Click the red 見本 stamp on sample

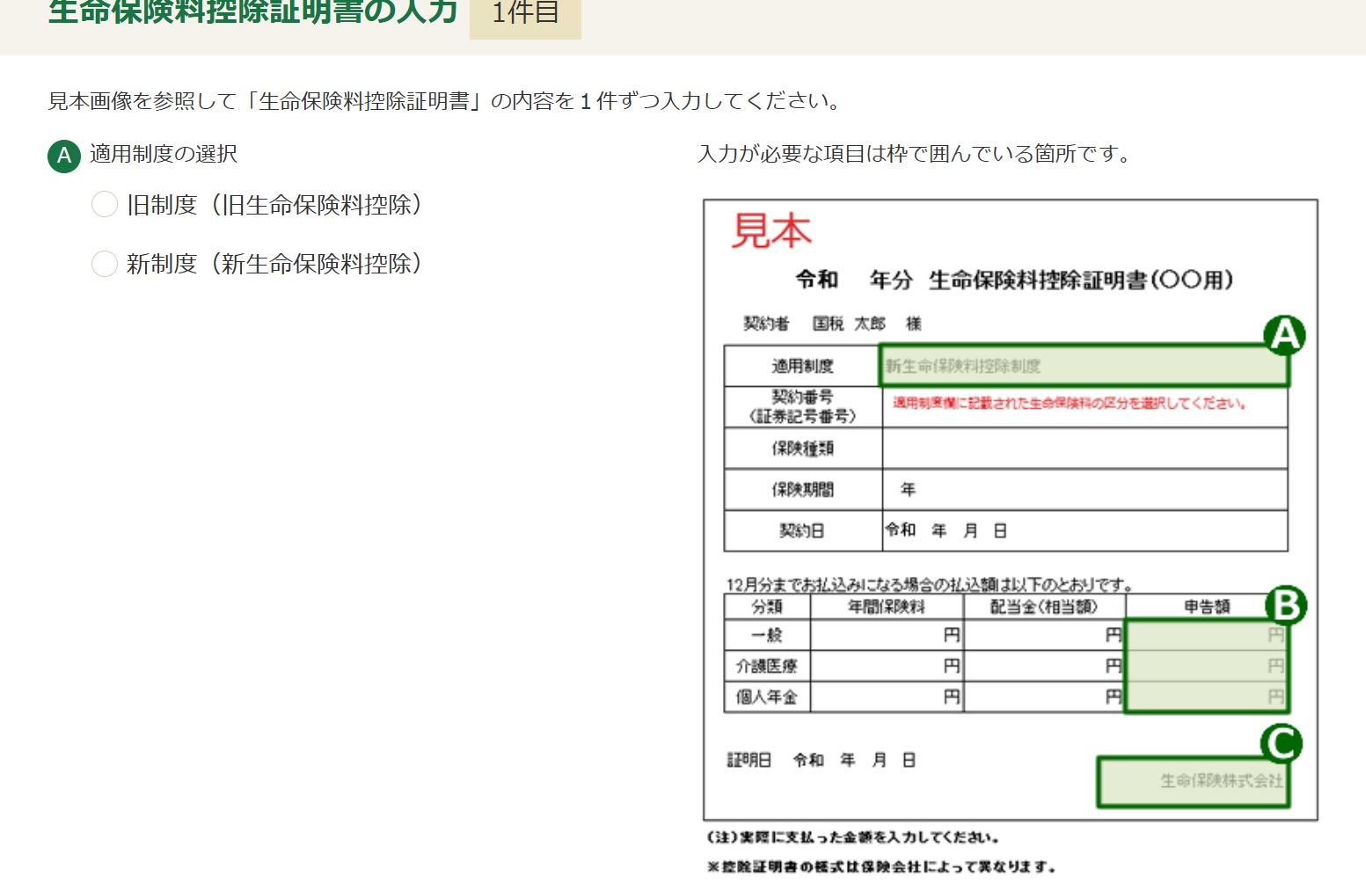pyautogui.click(x=771, y=231)
